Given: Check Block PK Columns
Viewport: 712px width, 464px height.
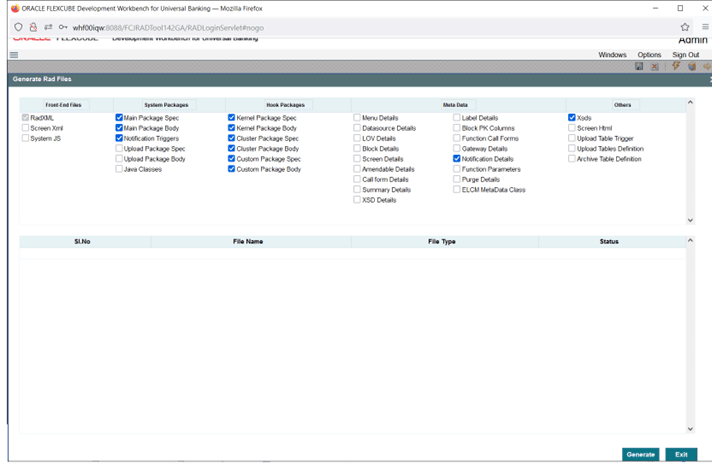Looking at the screenshot, I should [457, 128].
